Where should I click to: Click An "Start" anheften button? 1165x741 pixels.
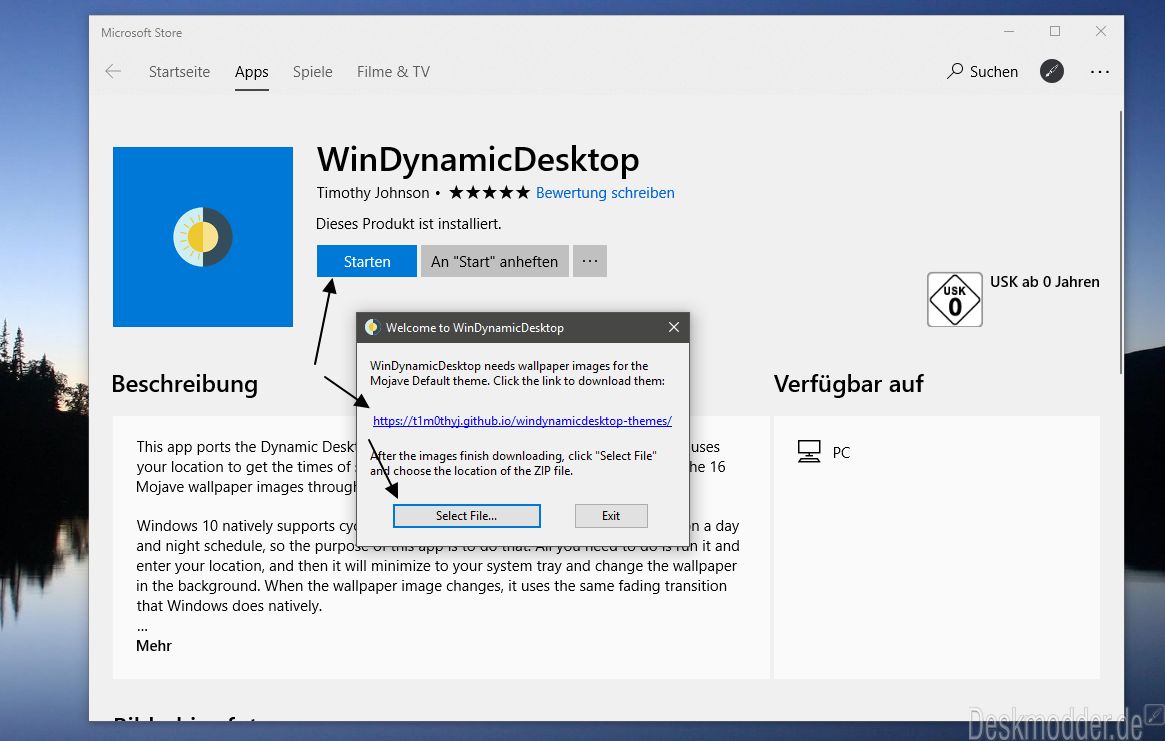click(x=495, y=261)
